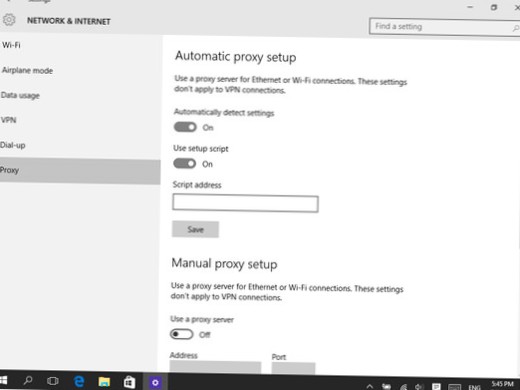Click the Settings gear icon in header
The height and width of the screenshot is (390, 520).
tap(9, 20)
